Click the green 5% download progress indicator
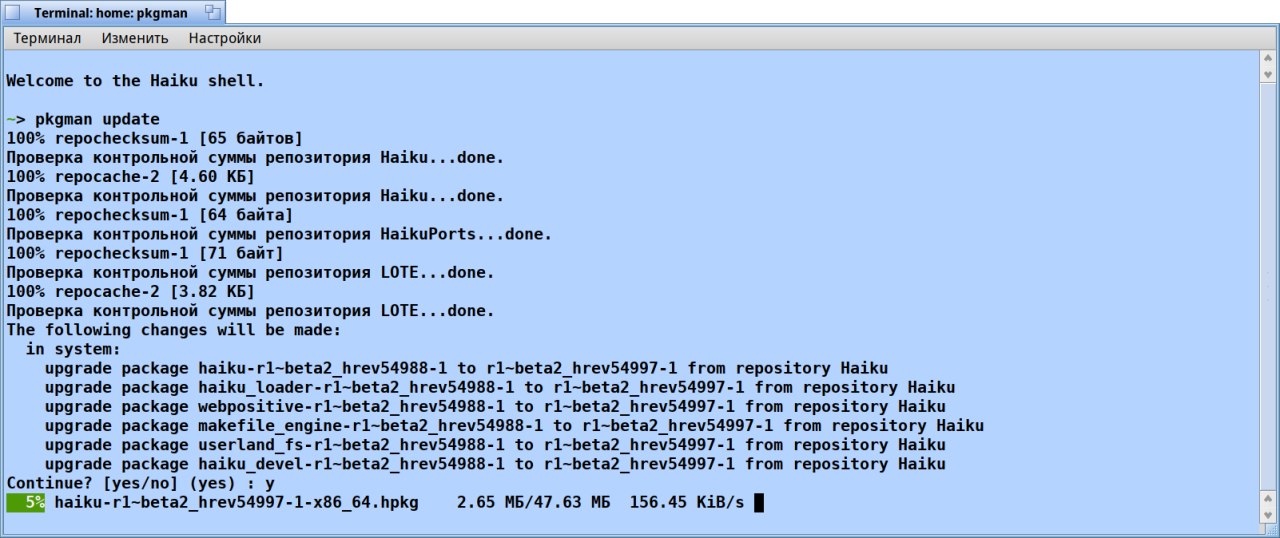The image size is (1280, 538). pos(26,502)
